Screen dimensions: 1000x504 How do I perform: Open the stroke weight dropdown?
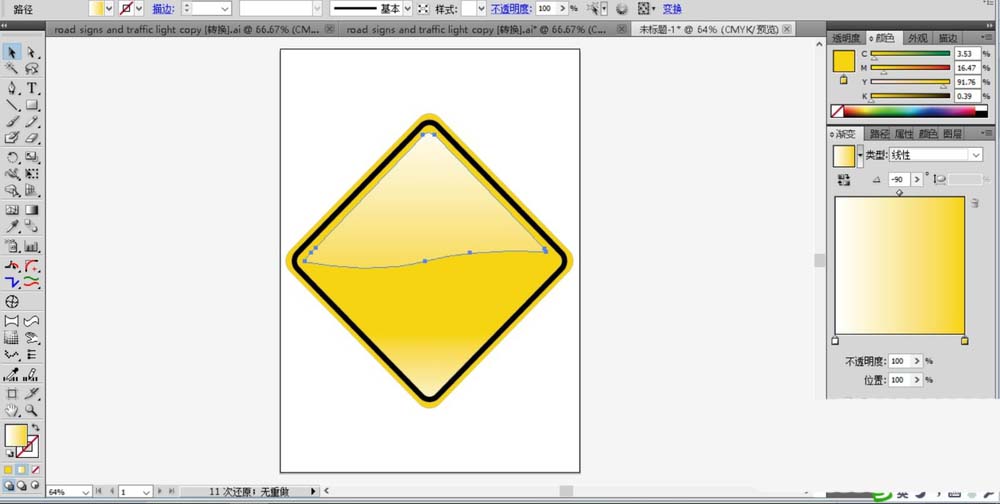225,8
